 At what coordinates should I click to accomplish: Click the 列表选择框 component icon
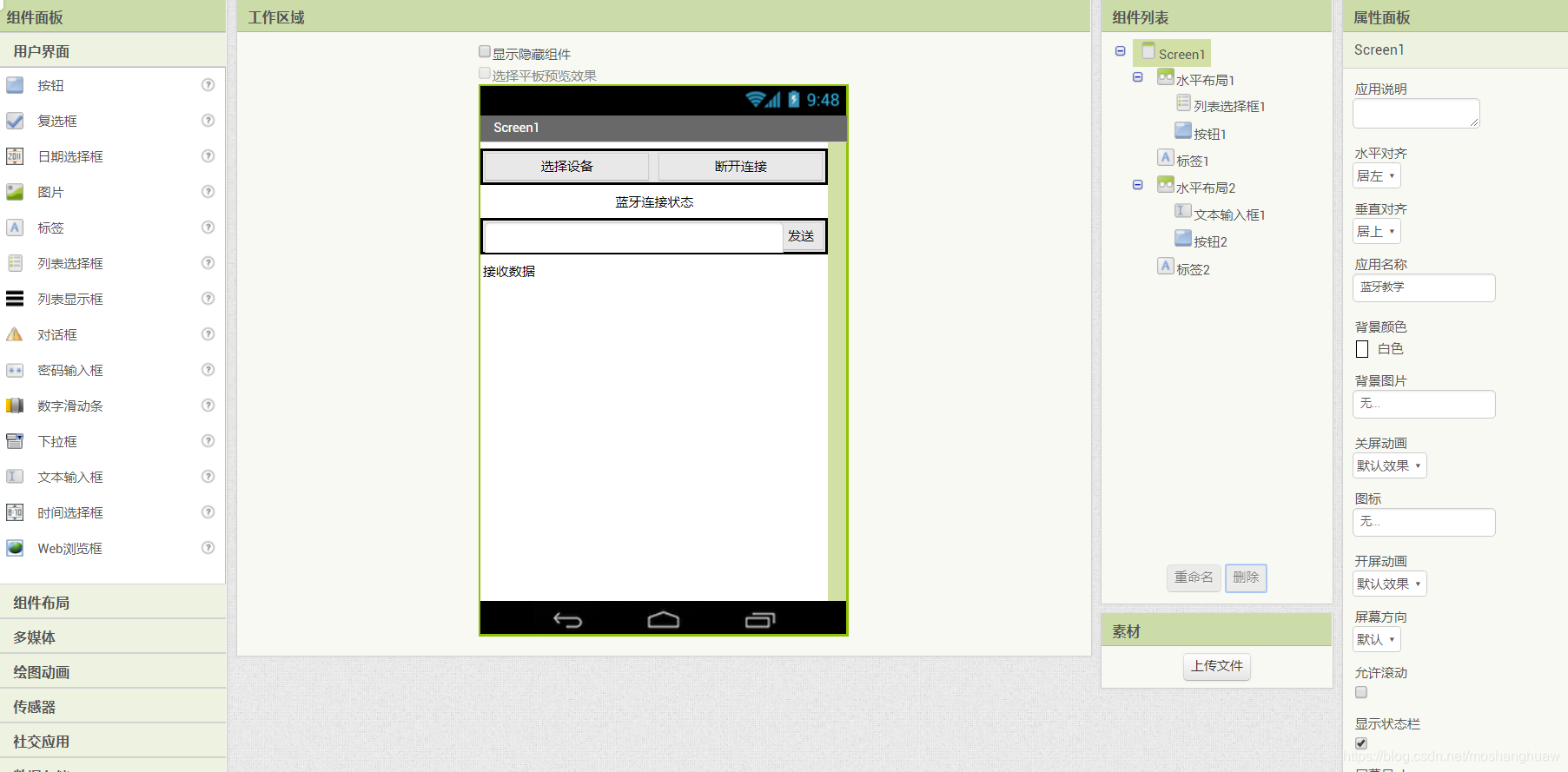[x=15, y=263]
